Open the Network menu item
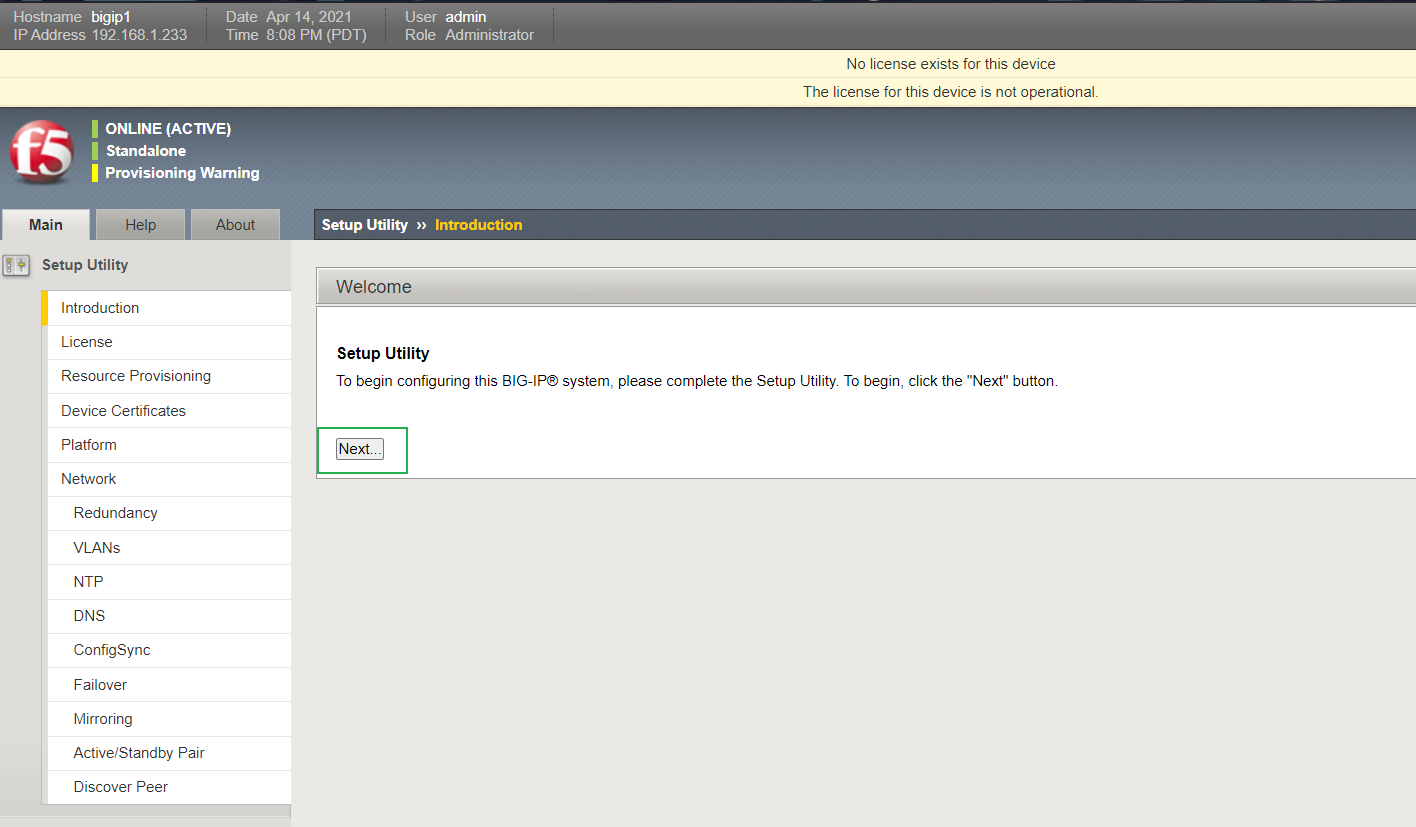This screenshot has width=1416, height=827. click(x=167, y=479)
